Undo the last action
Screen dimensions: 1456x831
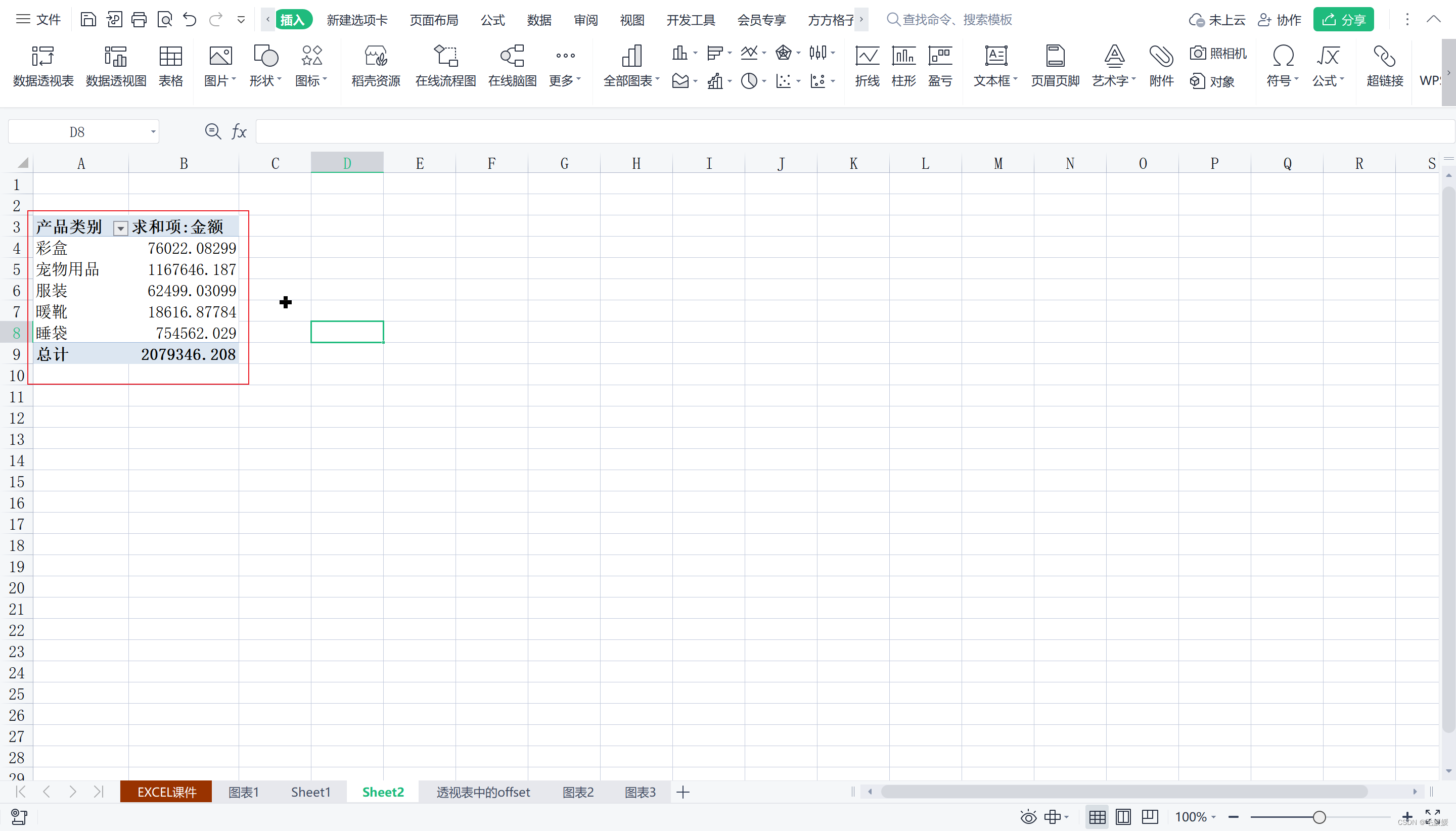pyautogui.click(x=190, y=20)
